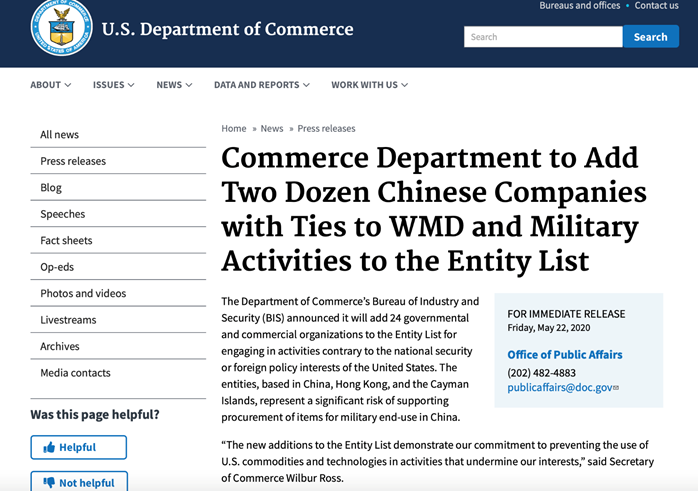Screen dimensions: 698x491
Task: Open Bureaus and offices link
Action: (579, 6)
